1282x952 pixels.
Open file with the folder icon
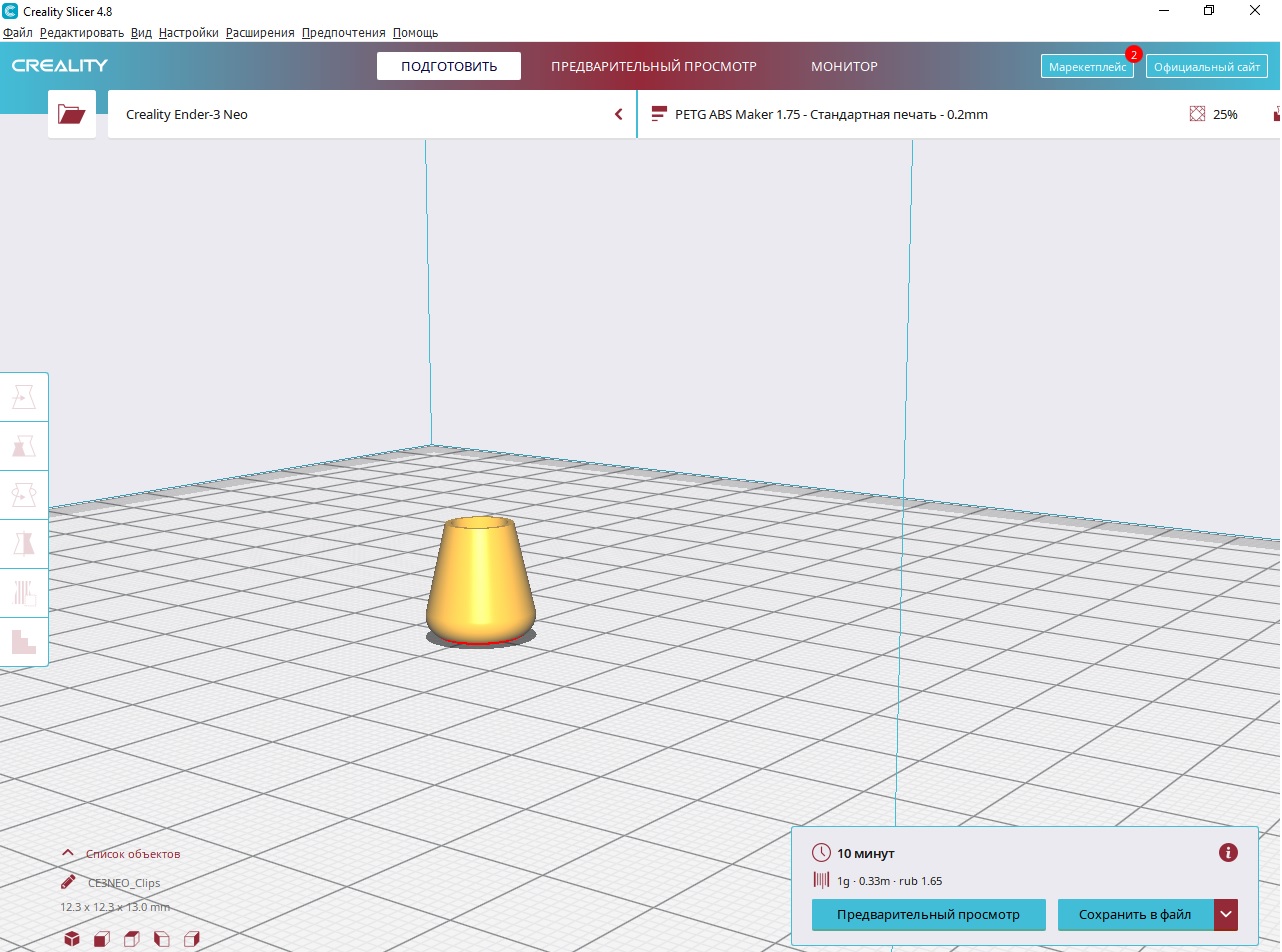tap(72, 114)
